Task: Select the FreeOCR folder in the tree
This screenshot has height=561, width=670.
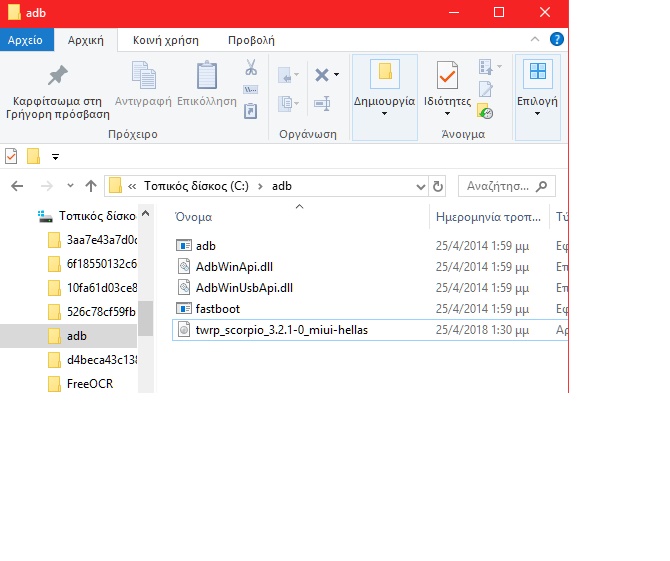Action: [89, 384]
